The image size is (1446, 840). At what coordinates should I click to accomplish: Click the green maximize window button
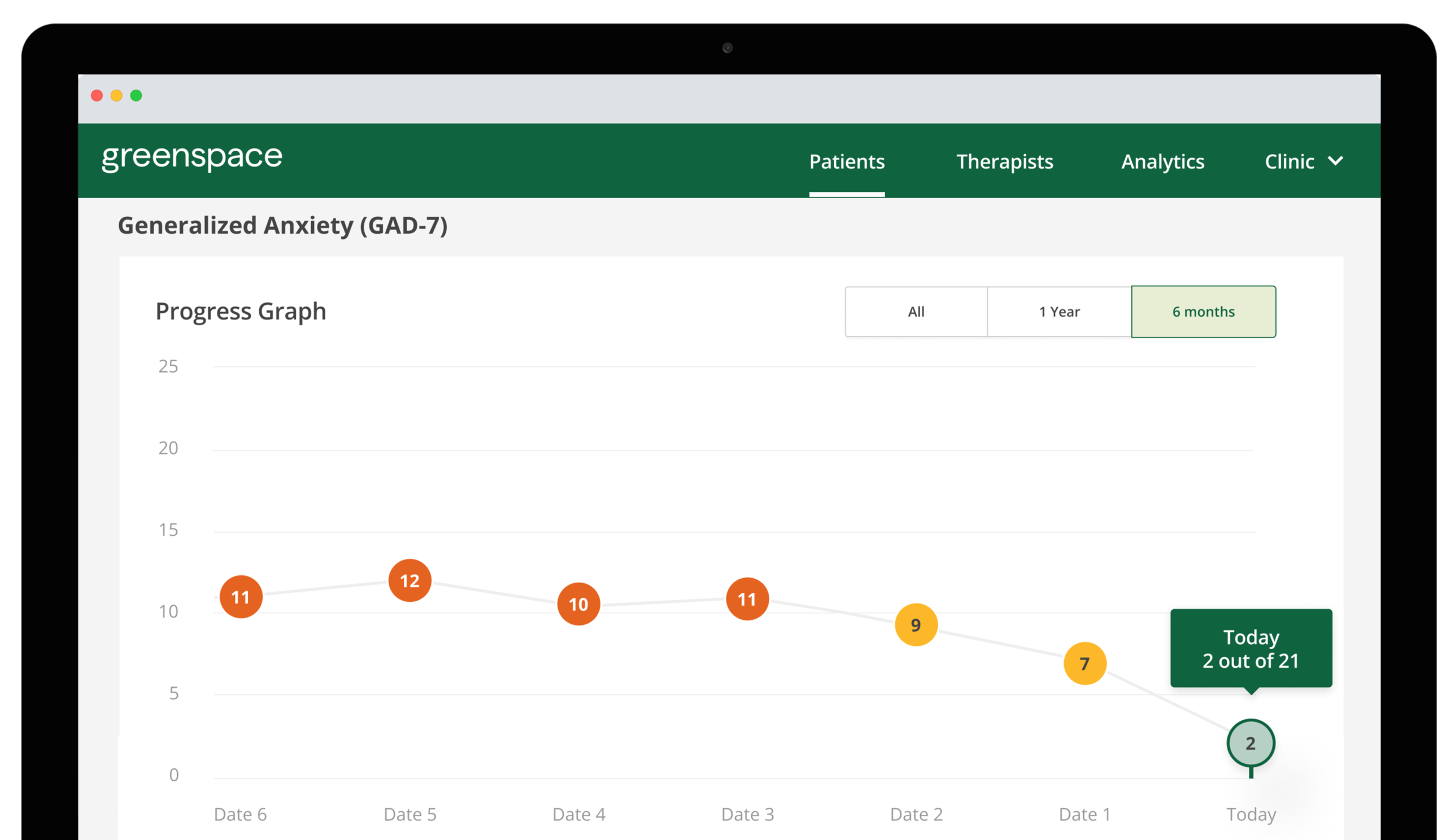(x=136, y=96)
